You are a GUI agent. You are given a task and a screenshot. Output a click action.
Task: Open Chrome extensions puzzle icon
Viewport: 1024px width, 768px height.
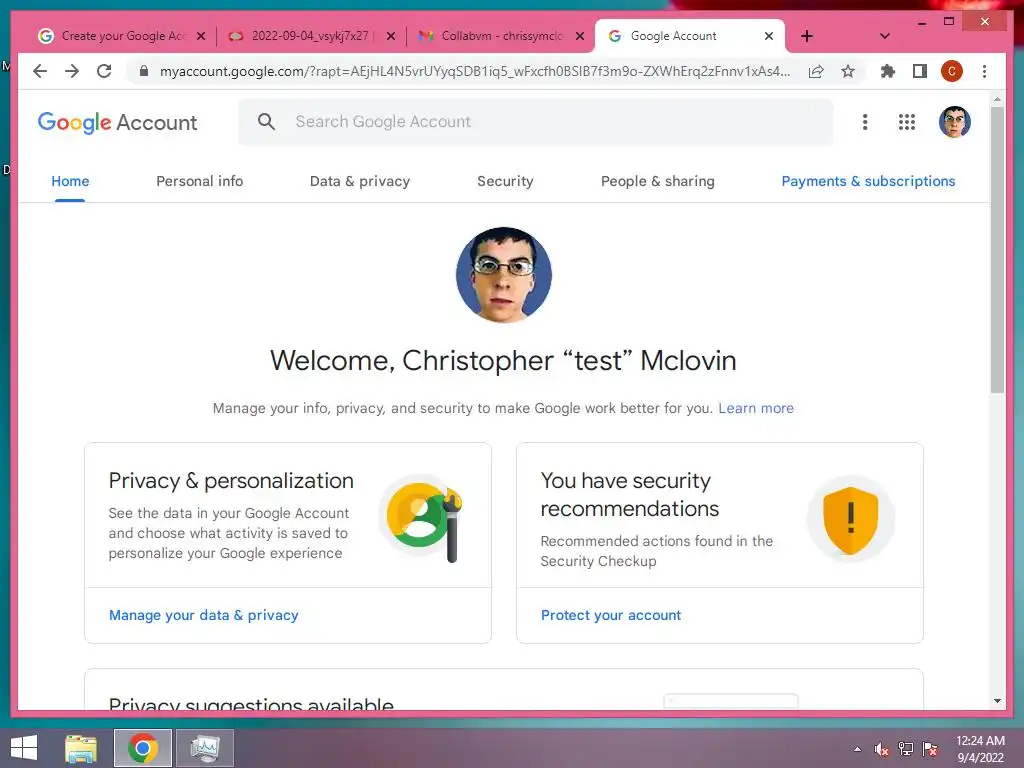click(x=888, y=71)
